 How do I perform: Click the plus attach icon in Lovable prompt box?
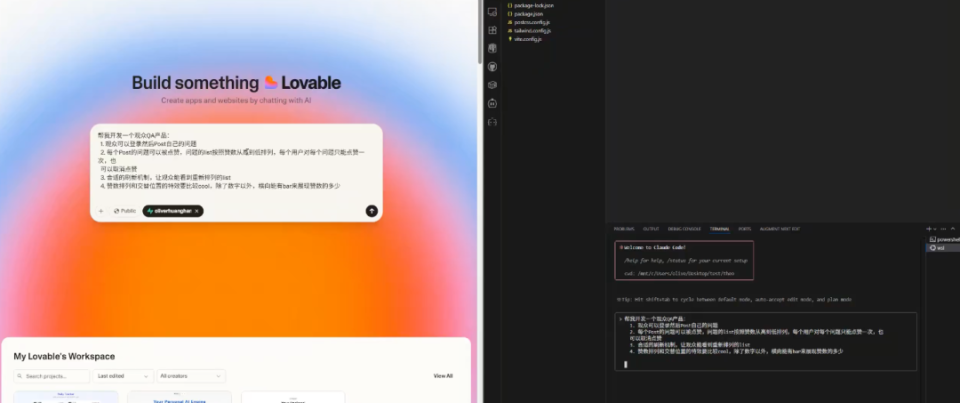(101, 211)
